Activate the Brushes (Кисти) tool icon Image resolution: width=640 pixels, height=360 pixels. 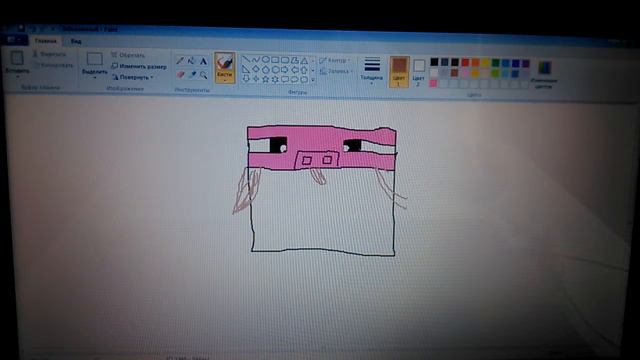point(224,62)
